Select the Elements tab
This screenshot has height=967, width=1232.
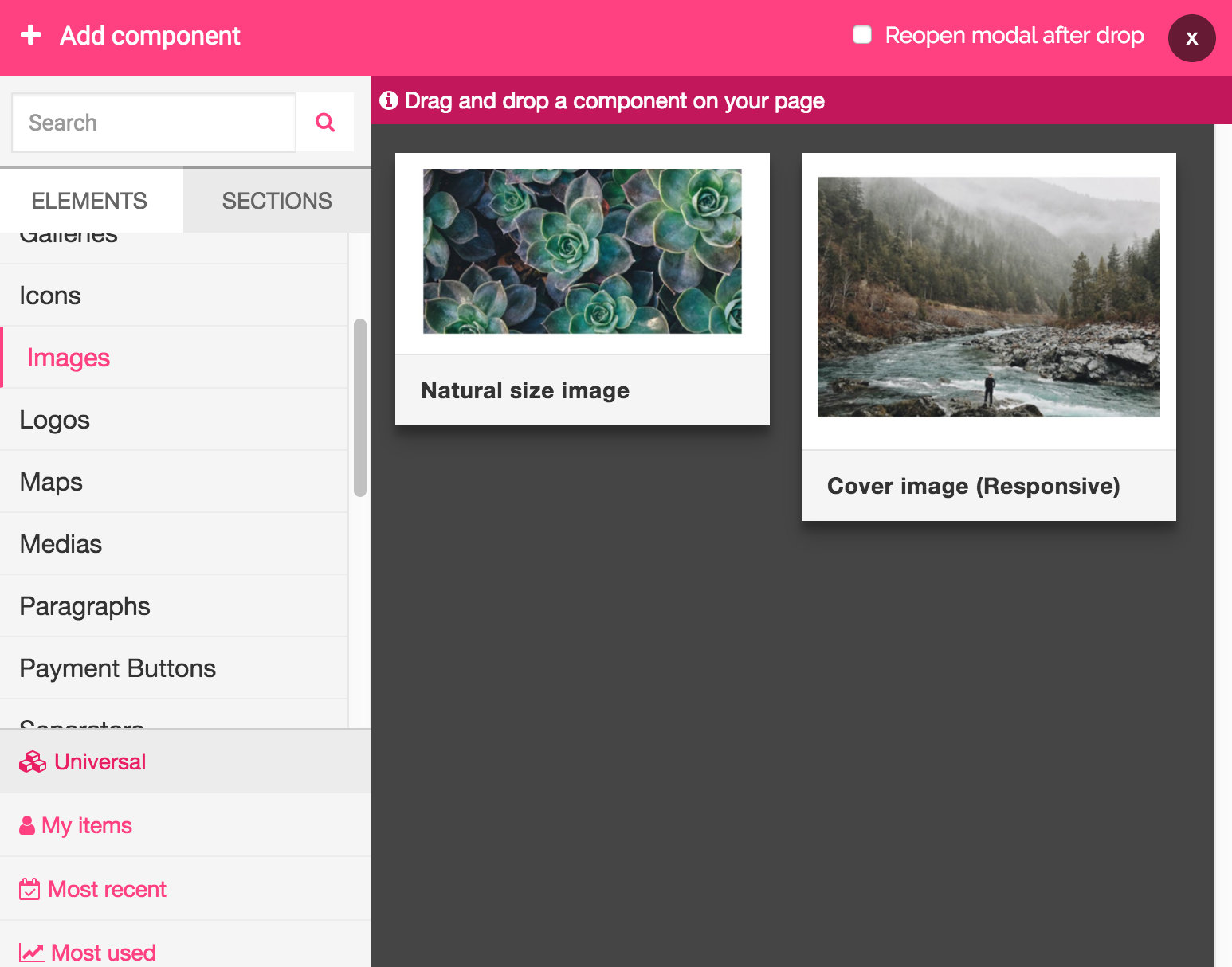point(89,201)
